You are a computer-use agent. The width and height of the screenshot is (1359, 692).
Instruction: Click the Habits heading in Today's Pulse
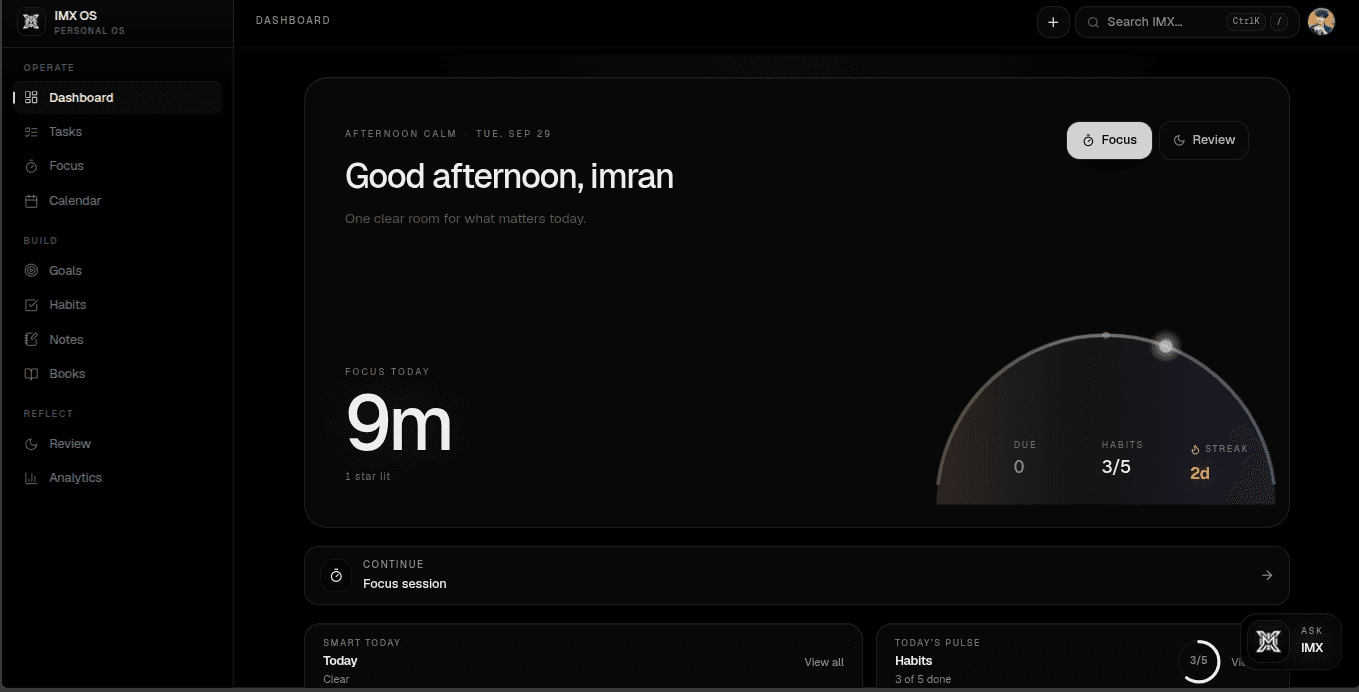click(x=913, y=661)
